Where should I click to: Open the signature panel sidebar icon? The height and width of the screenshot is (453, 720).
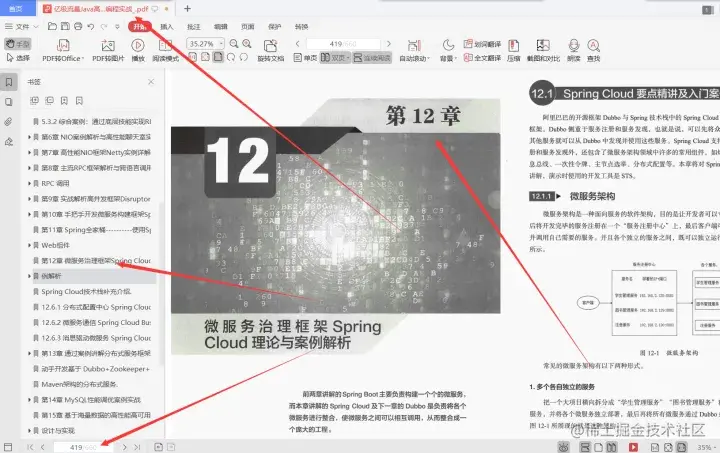[9, 142]
